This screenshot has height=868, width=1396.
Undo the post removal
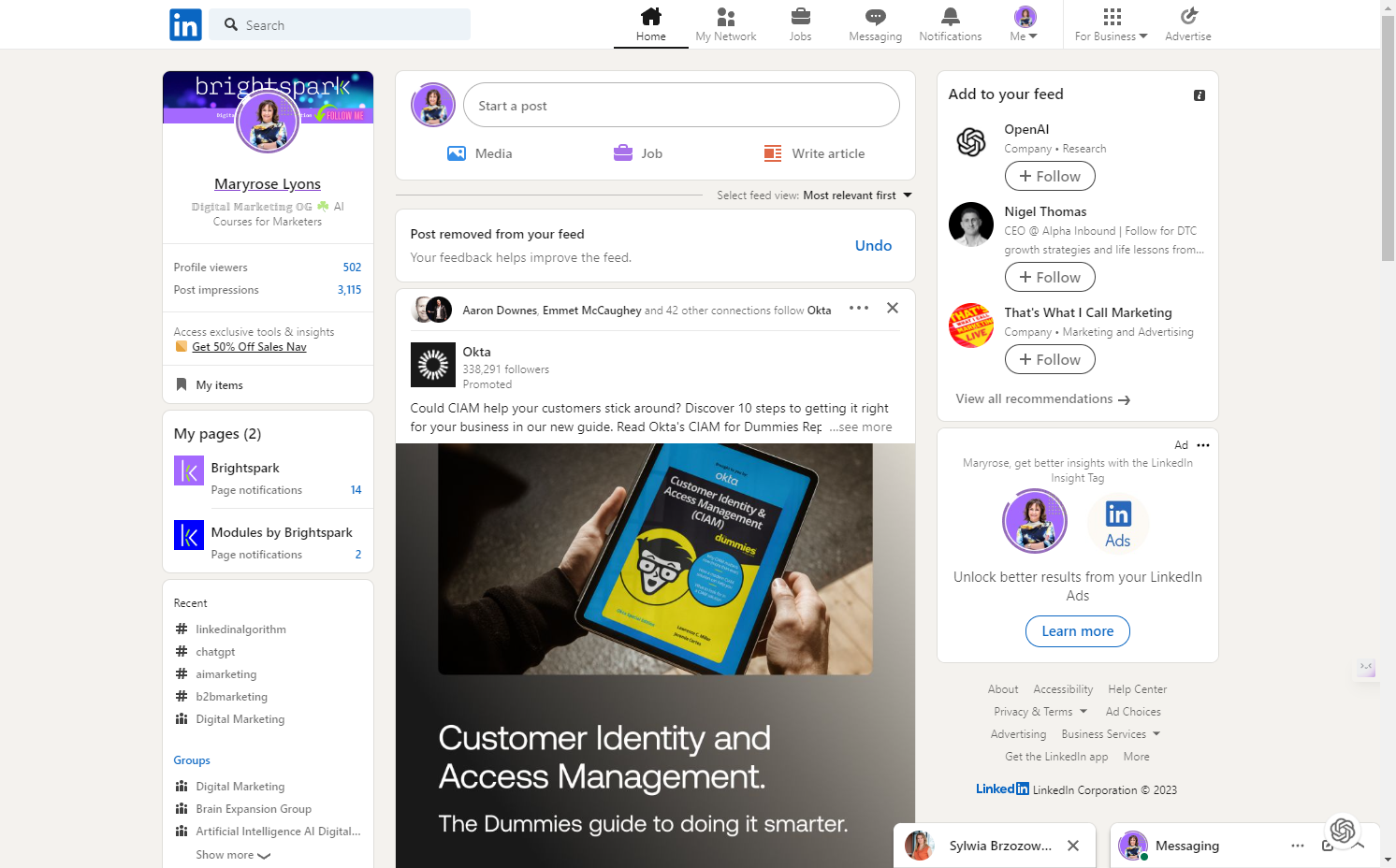[x=874, y=245]
